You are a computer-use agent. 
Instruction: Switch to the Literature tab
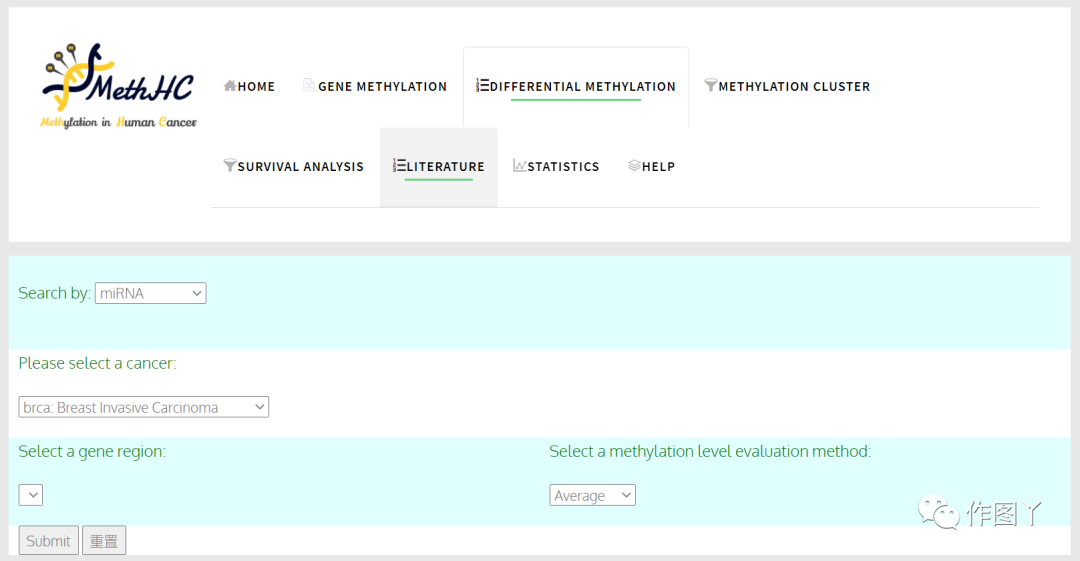439,166
